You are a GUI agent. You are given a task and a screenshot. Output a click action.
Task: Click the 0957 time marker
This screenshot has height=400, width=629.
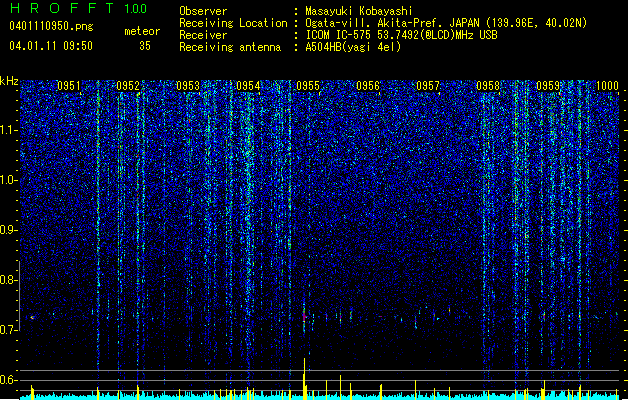tap(428, 85)
